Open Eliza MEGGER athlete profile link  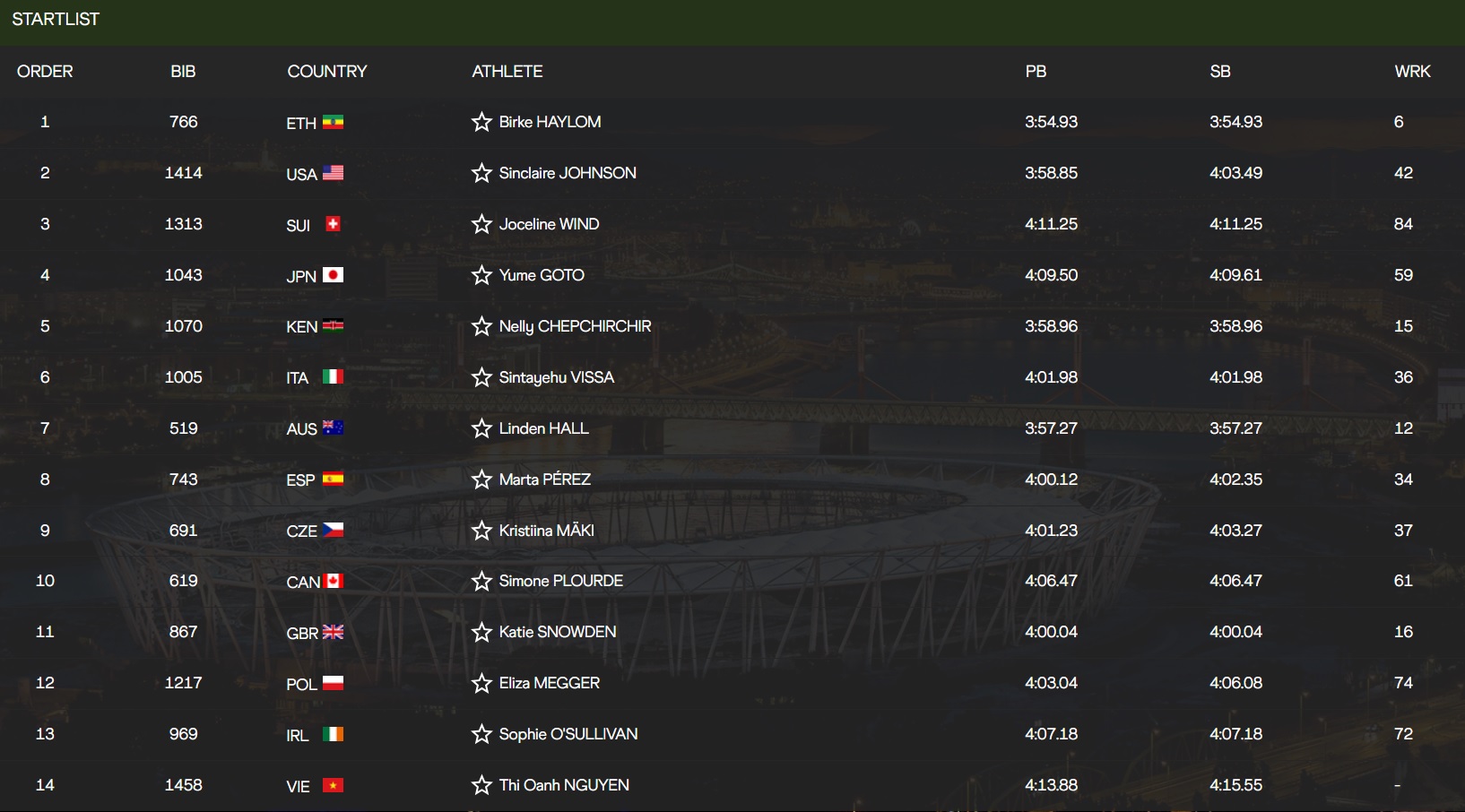pyautogui.click(x=549, y=683)
